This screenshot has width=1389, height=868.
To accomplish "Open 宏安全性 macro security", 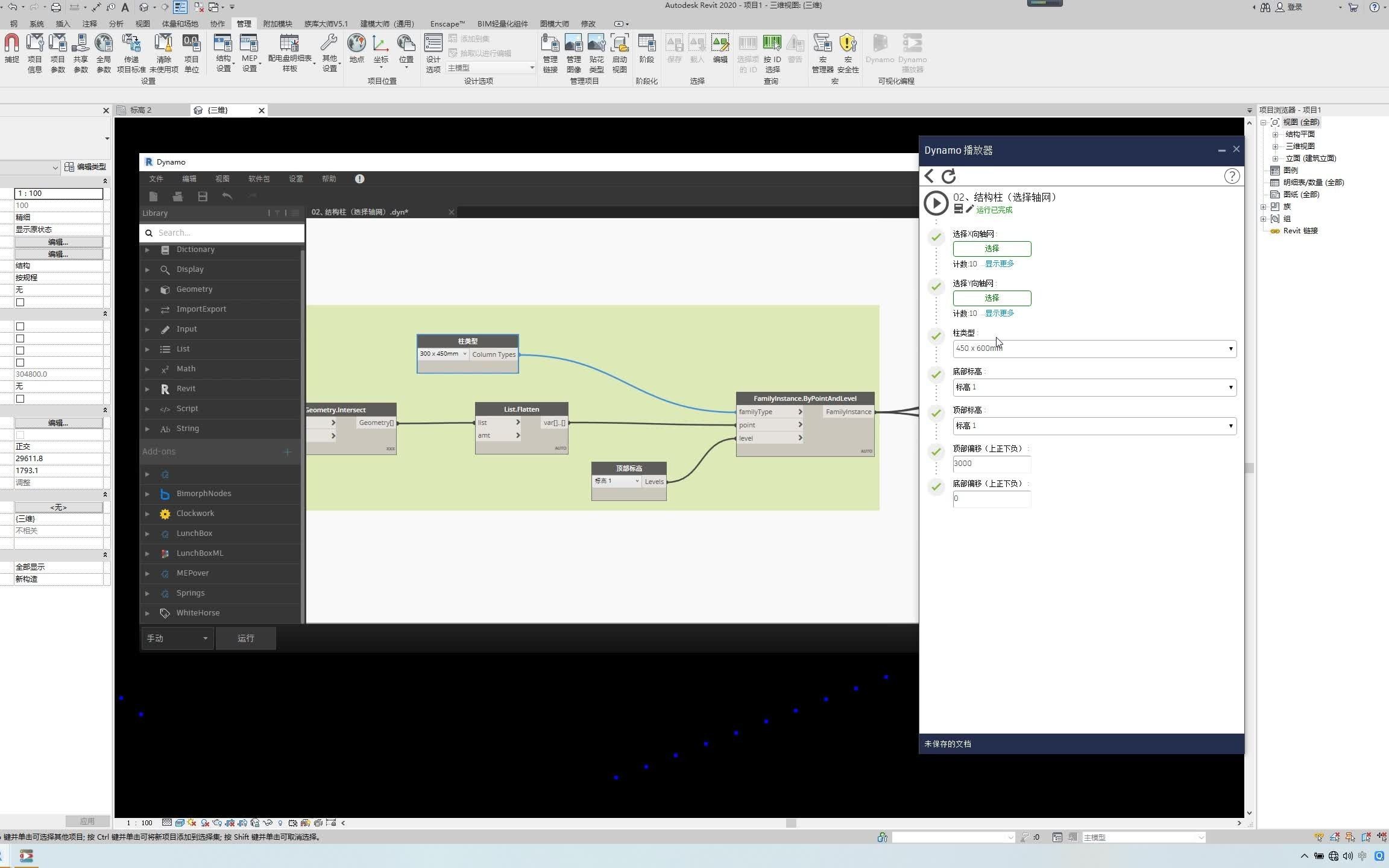I will 848,53.
